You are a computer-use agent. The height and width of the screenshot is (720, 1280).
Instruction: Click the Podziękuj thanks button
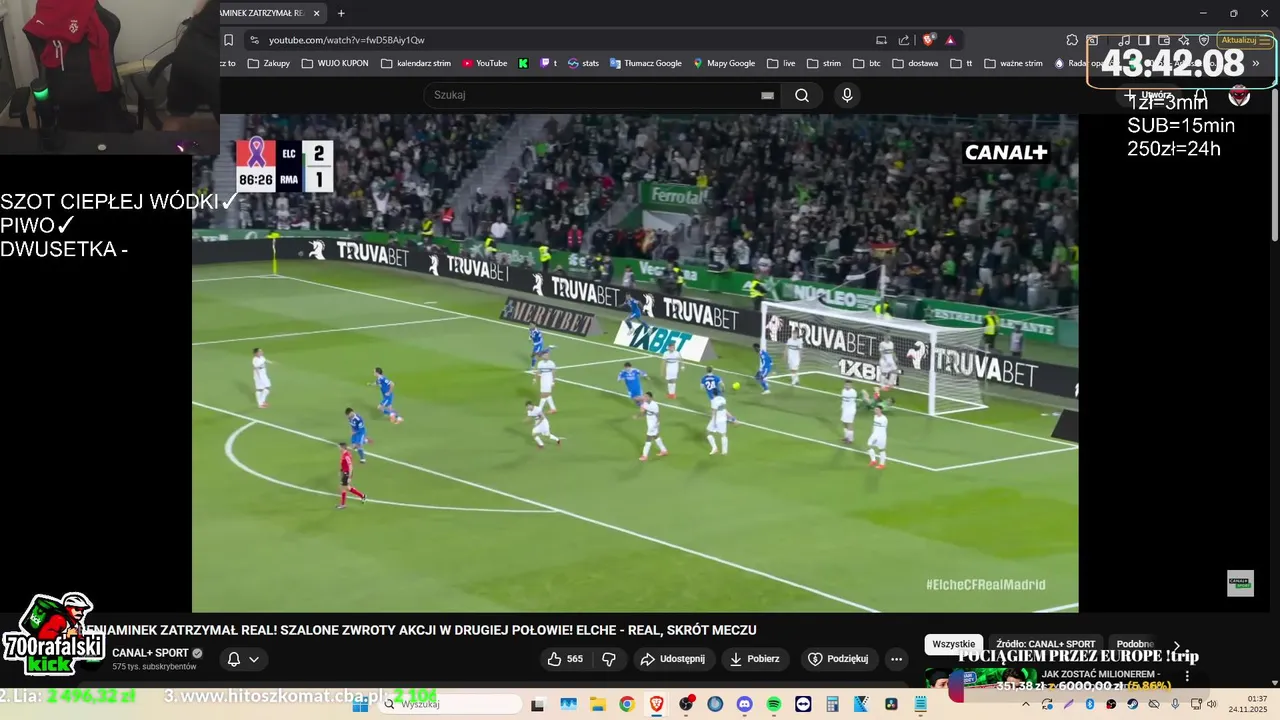pyautogui.click(x=839, y=659)
